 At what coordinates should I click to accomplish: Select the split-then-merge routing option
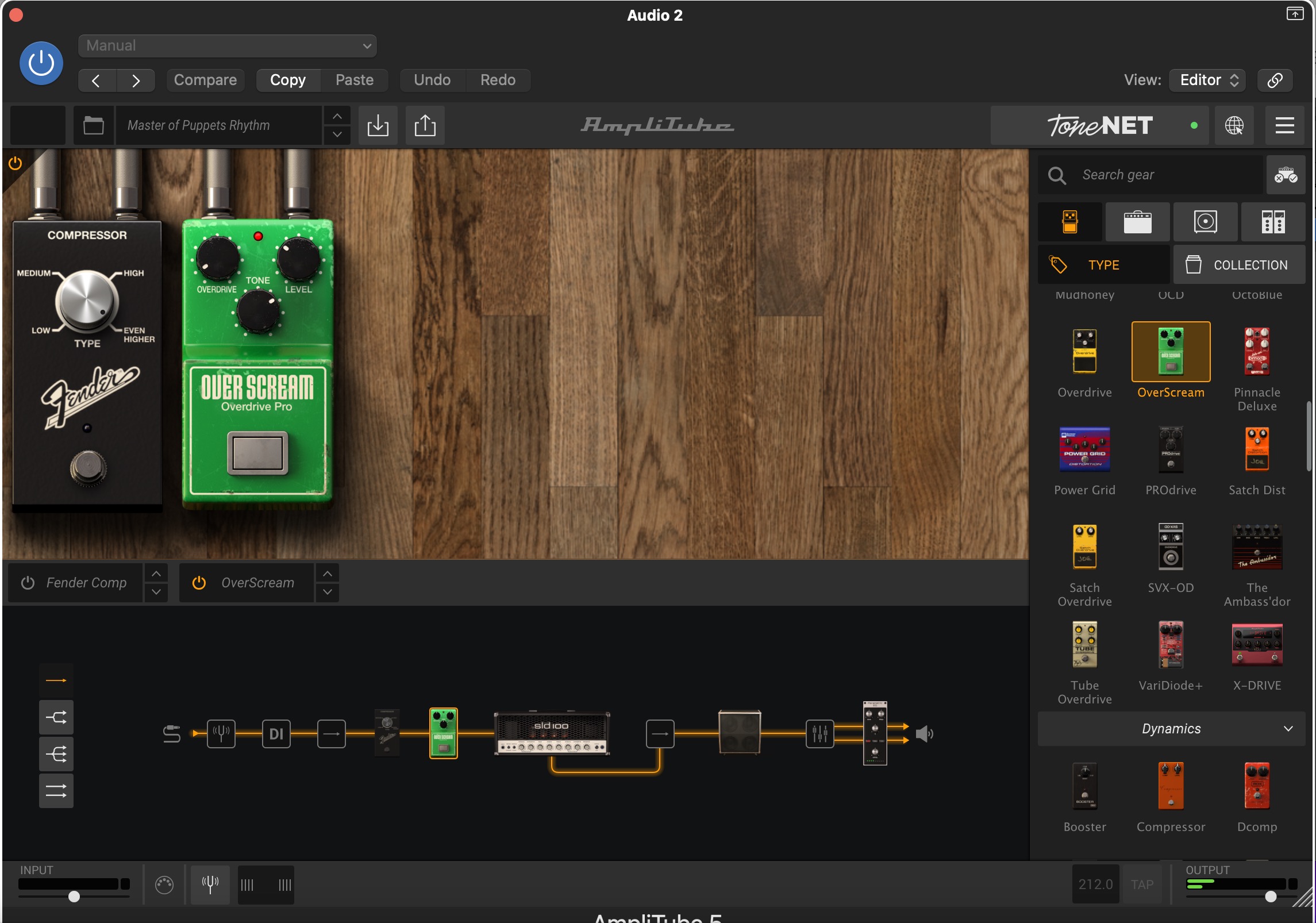coord(56,717)
